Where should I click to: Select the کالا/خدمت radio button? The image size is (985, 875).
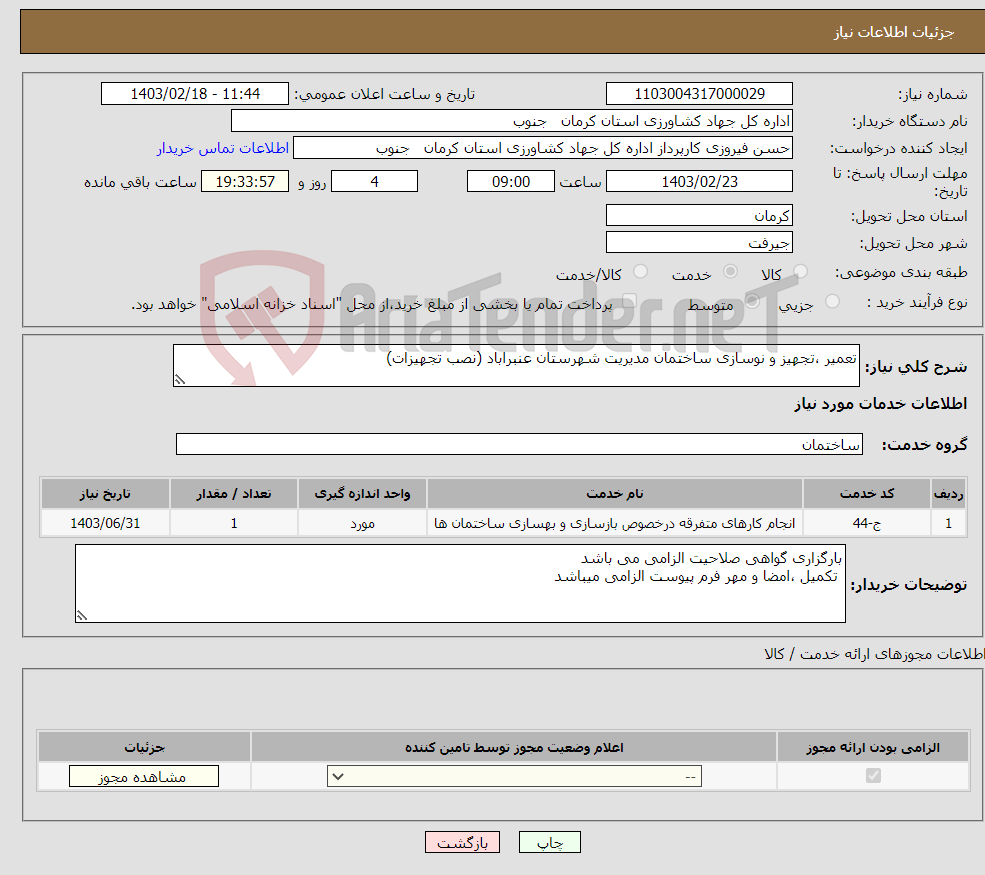(x=640, y=271)
